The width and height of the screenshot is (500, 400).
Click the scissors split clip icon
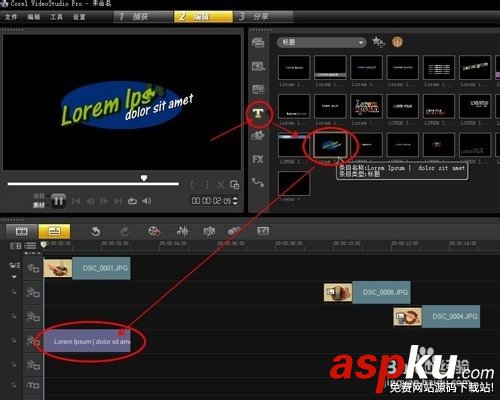click(220, 185)
